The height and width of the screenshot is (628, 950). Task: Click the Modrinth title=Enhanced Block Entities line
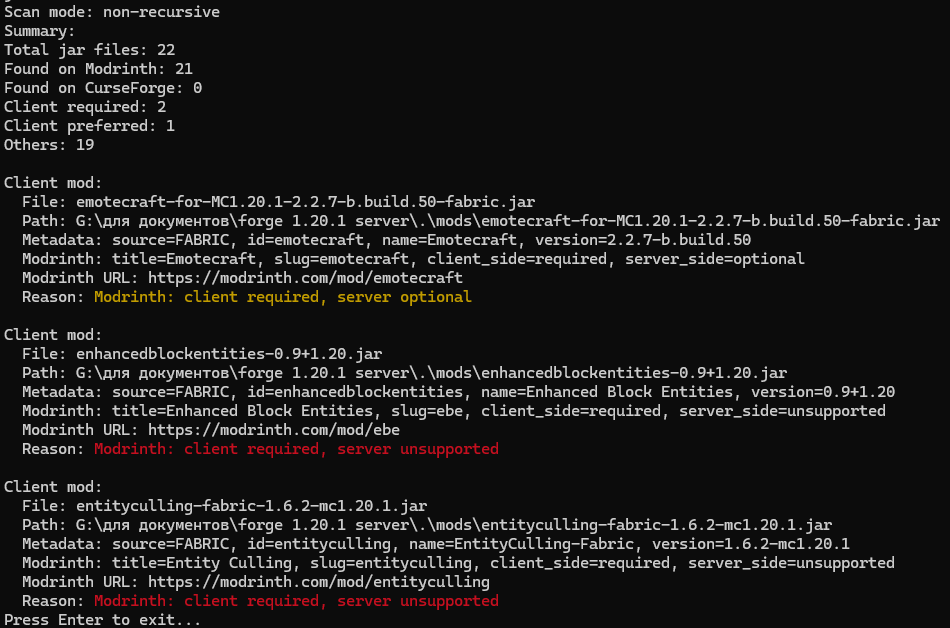(454, 411)
